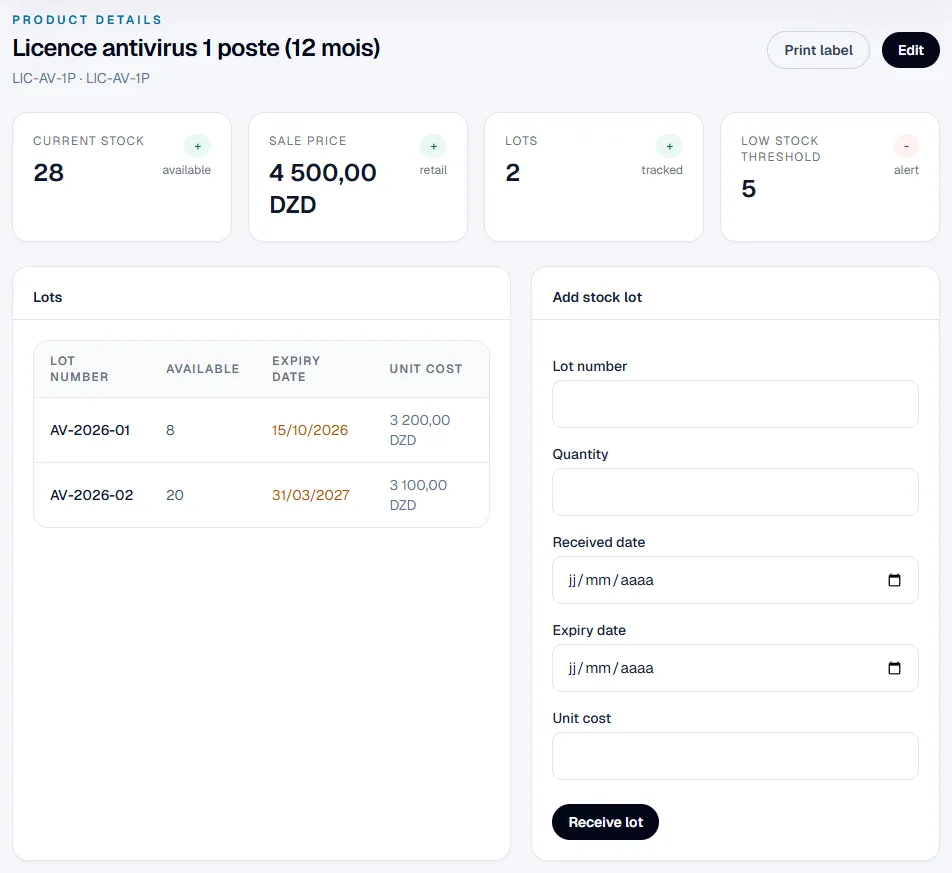The image size is (952, 873).
Task: Click the Expiry Date column header
Action: point(296,369)
